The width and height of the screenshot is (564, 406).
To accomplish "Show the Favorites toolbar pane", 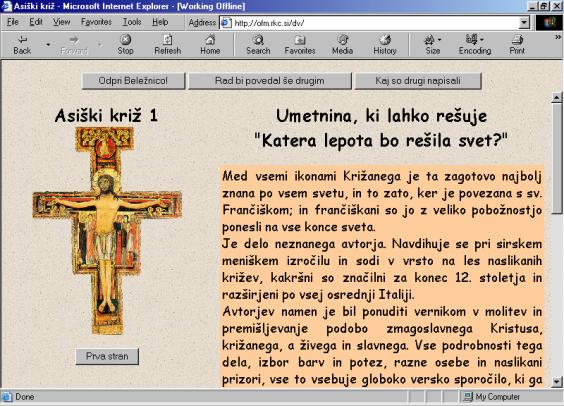I will (300, 45).
